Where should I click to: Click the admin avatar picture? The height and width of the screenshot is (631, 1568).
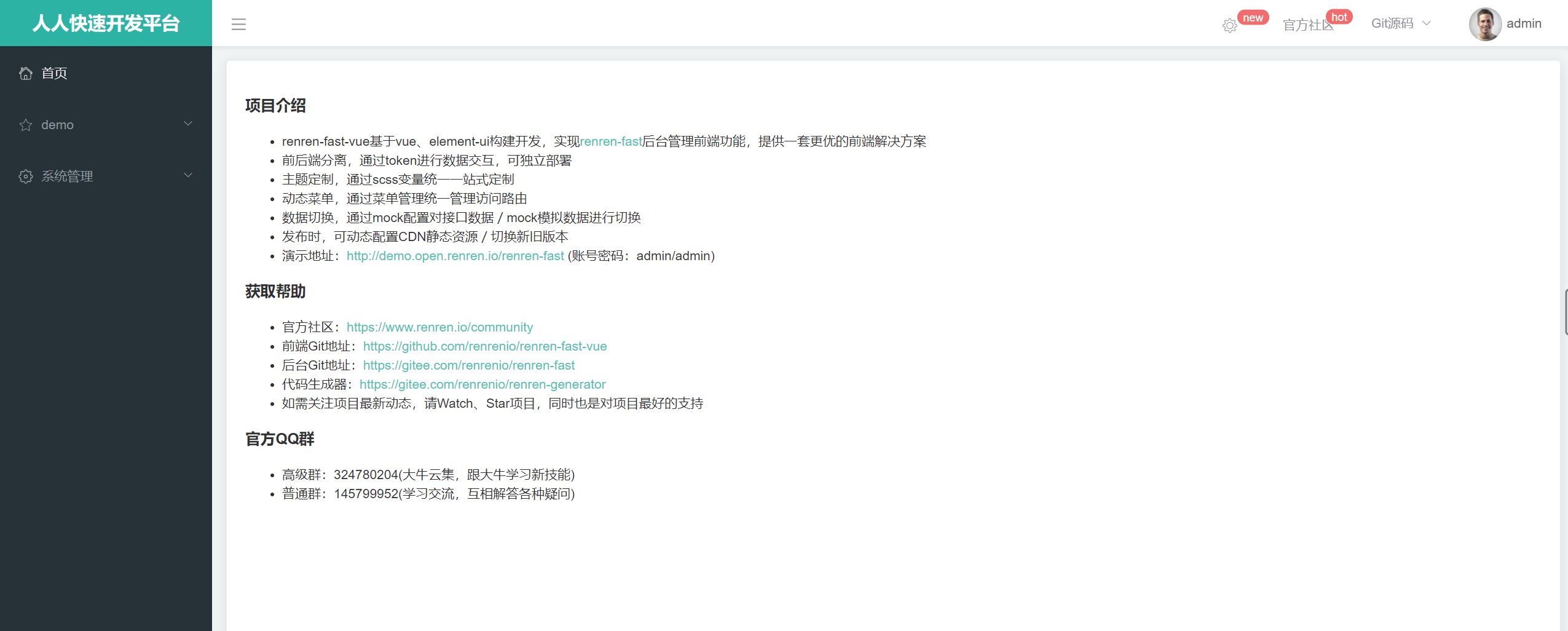click(x=1485, y=24)
